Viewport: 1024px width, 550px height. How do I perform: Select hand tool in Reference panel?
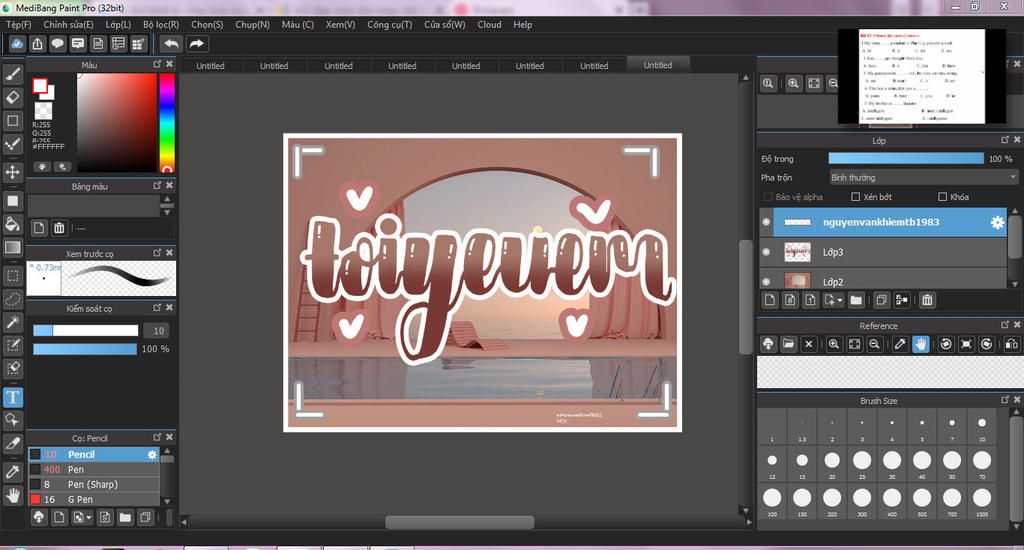point(921,344)
